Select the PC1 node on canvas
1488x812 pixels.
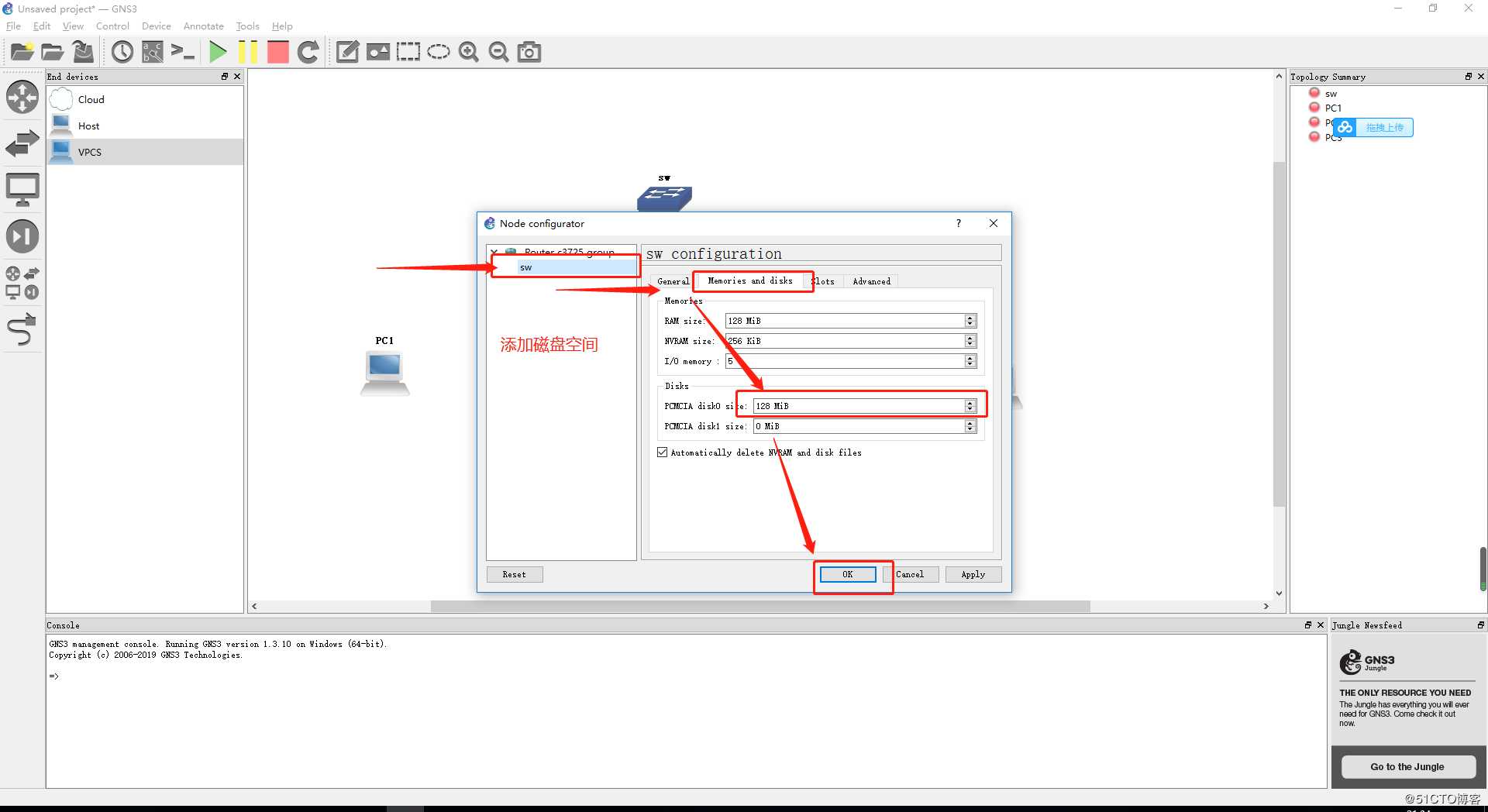click(x=384, y=373)
